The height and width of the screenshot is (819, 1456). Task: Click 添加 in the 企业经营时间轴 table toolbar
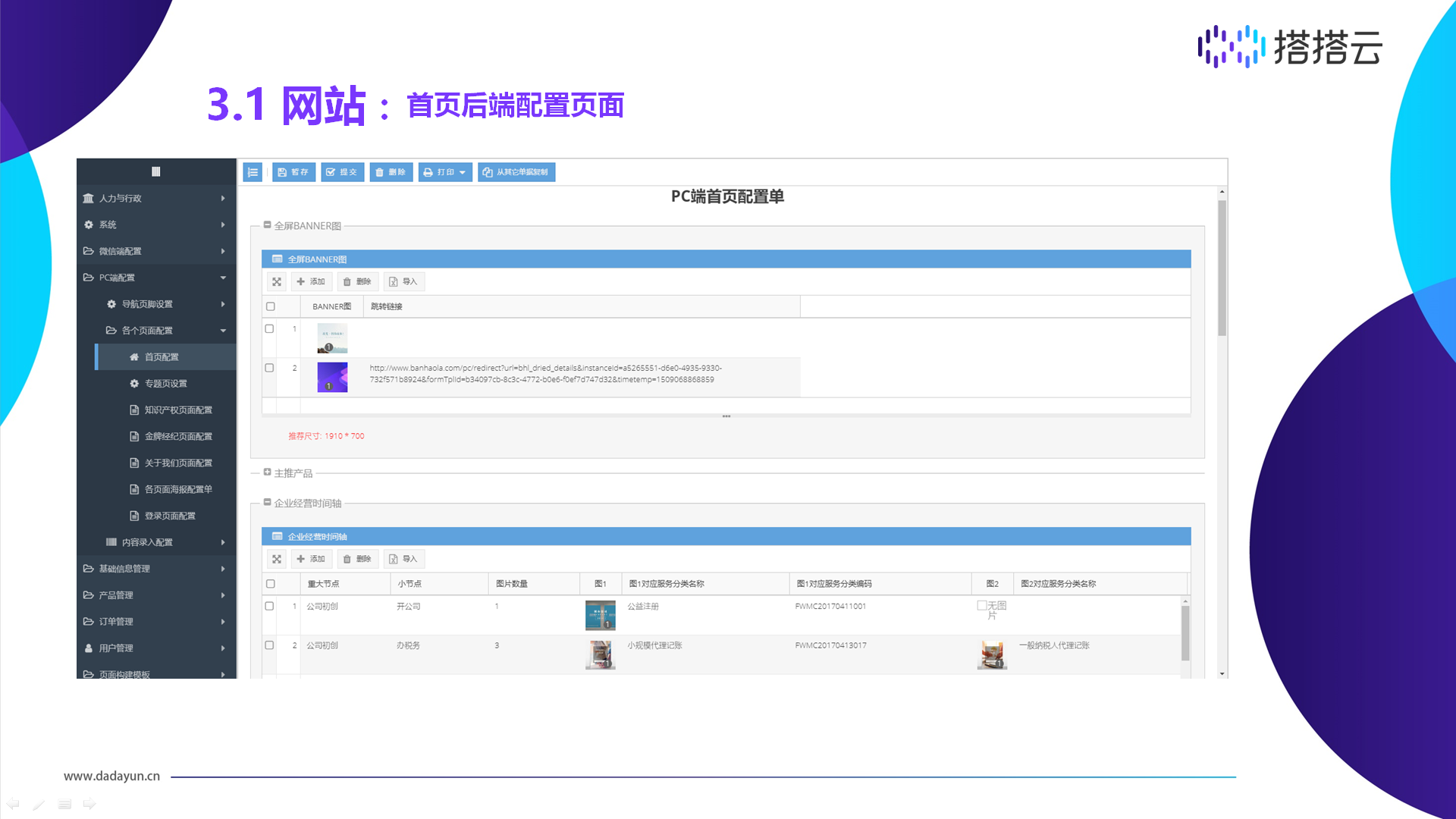point(311,559)
